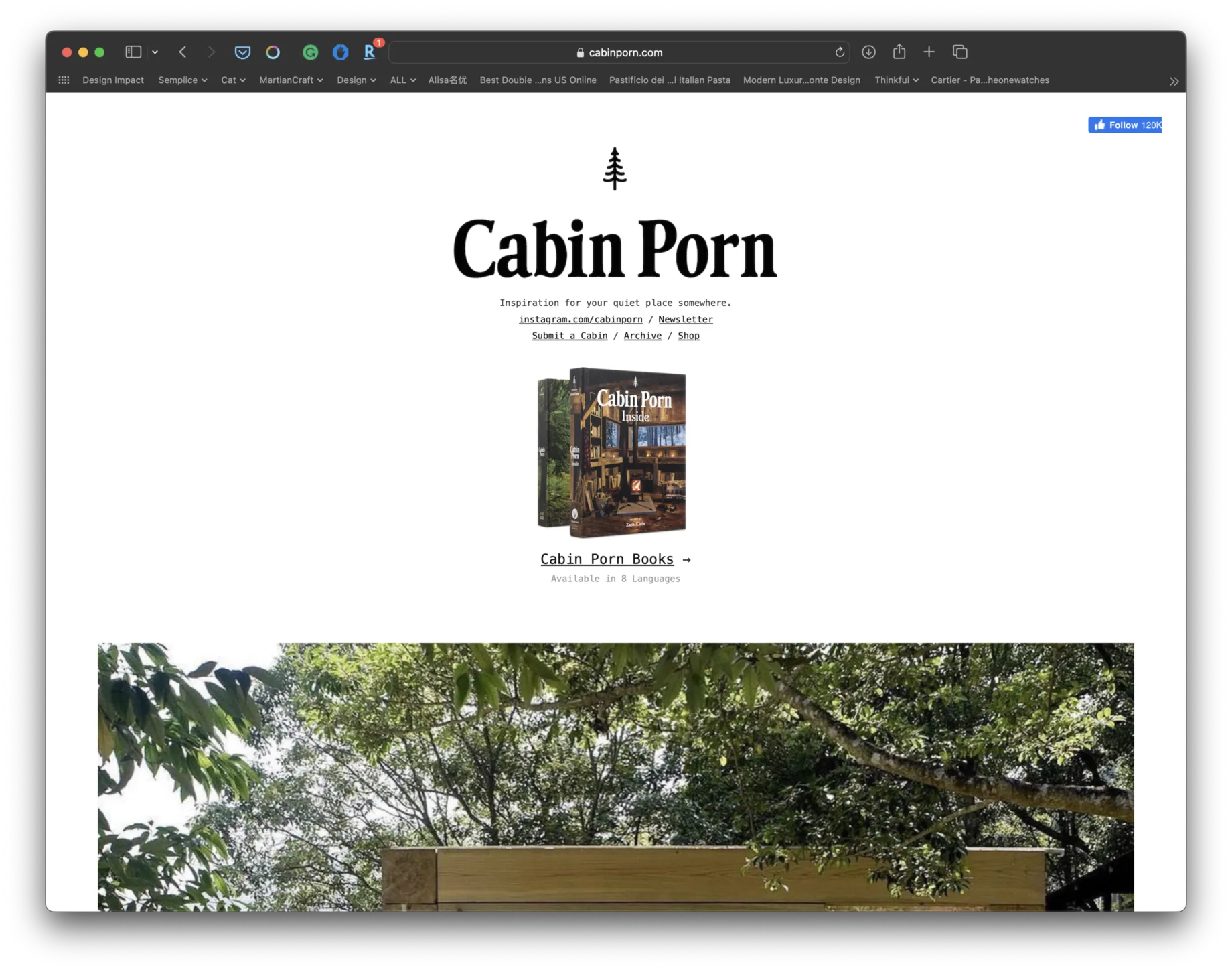
Task: Open the Archive link
Action: pyautogui.click(x=643, y=336)
